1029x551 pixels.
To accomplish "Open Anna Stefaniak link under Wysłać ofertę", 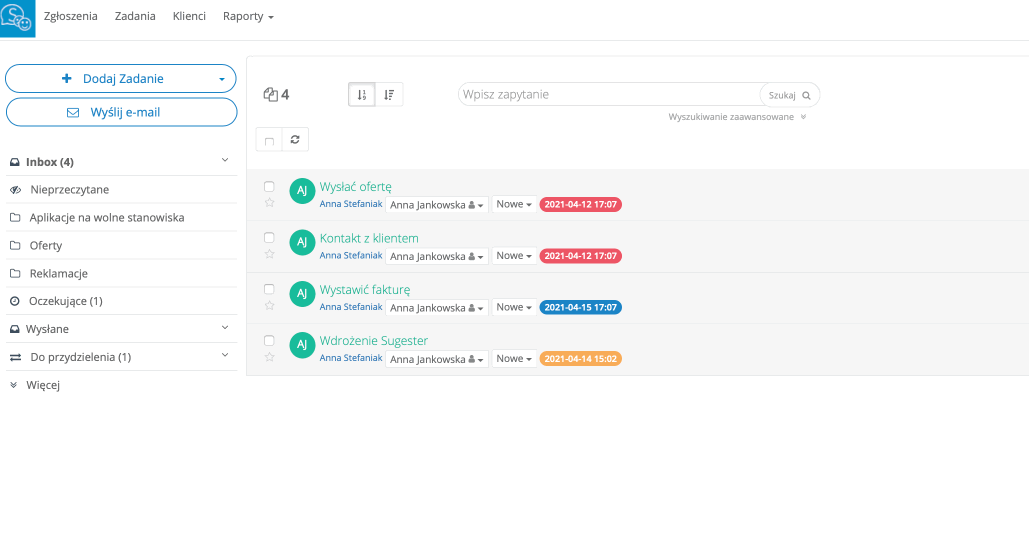I will point(351,204).
